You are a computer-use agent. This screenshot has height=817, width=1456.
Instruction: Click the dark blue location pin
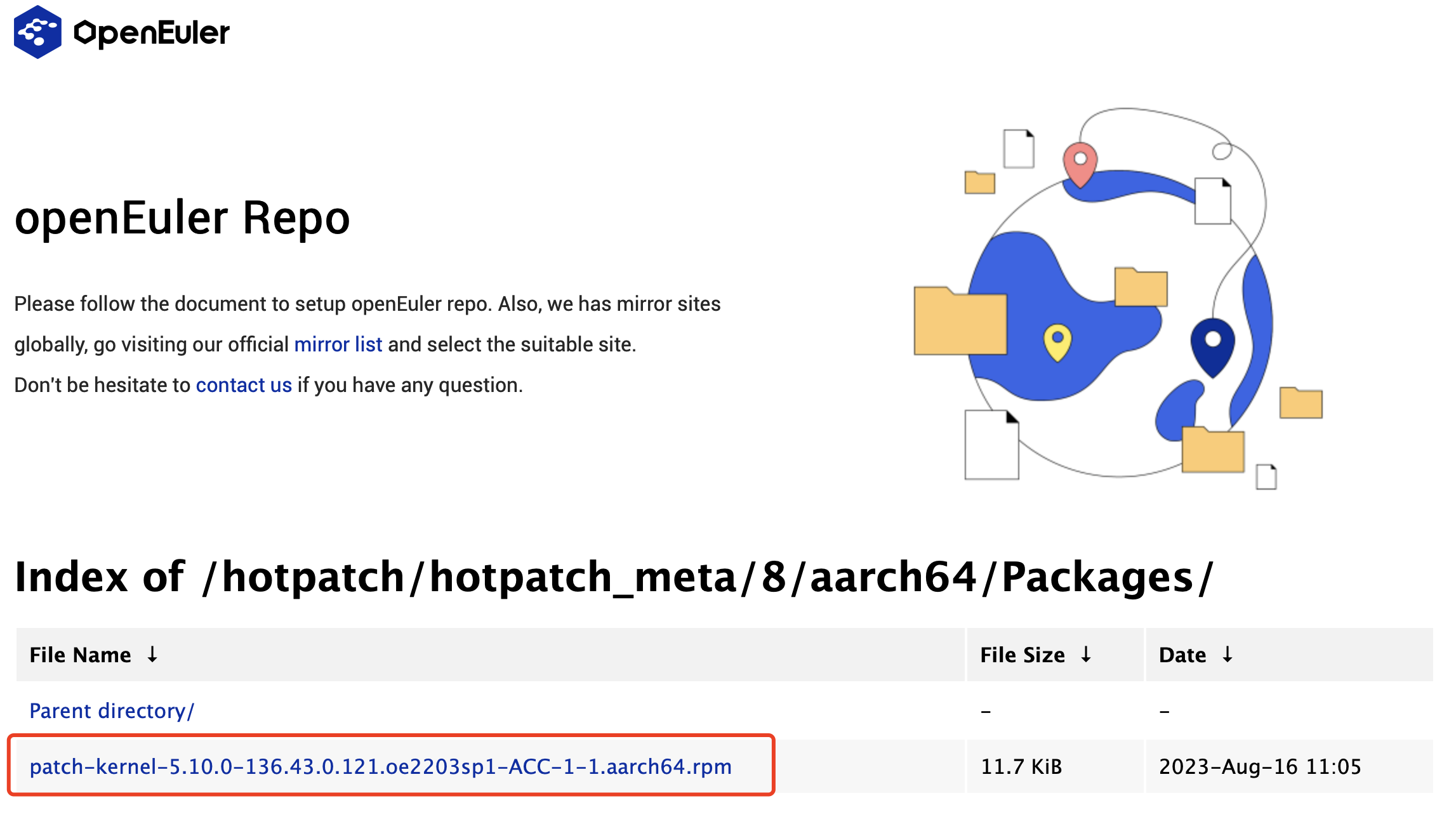[1212, 346]
